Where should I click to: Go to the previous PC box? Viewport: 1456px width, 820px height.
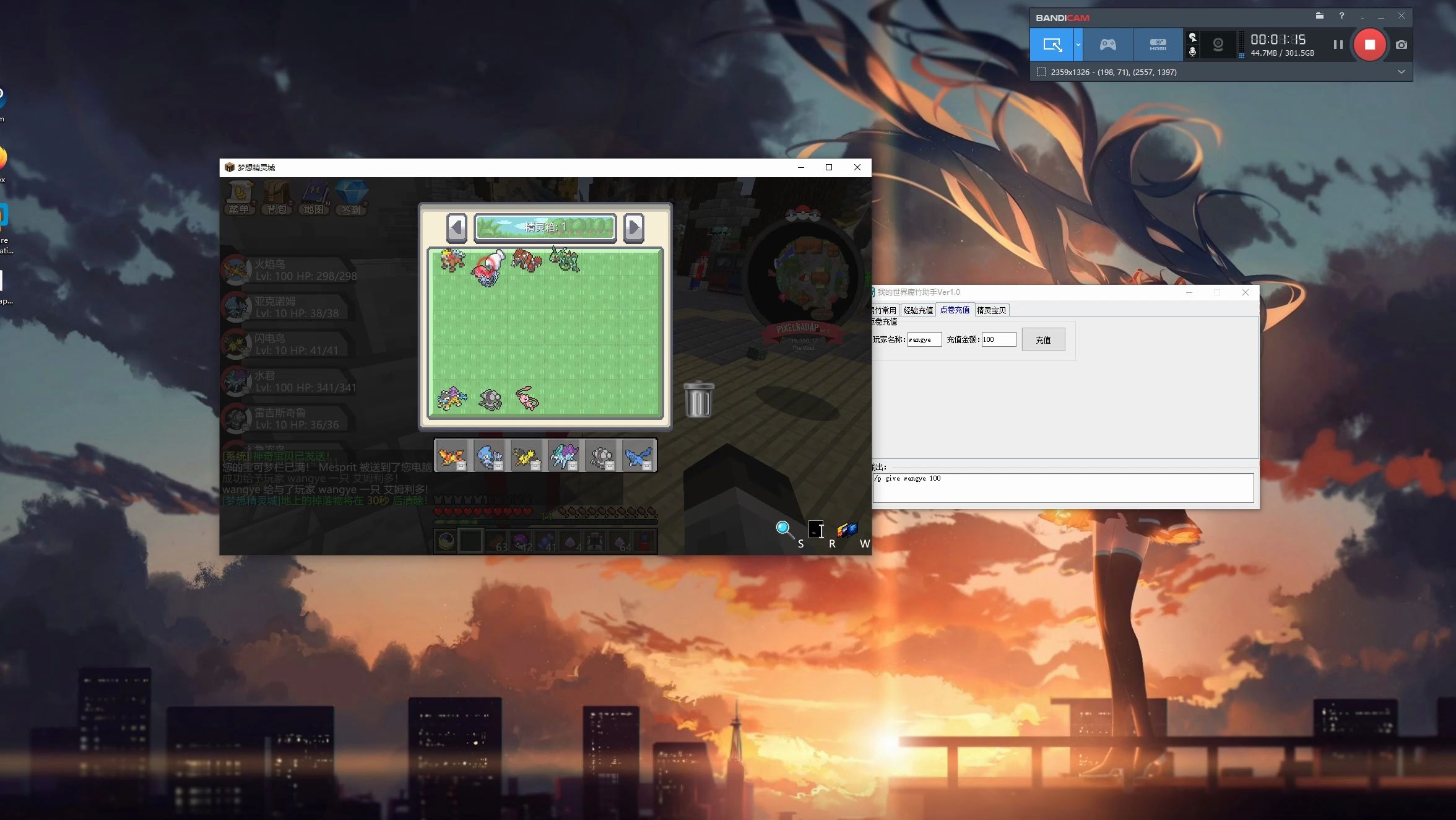point(457,227)
